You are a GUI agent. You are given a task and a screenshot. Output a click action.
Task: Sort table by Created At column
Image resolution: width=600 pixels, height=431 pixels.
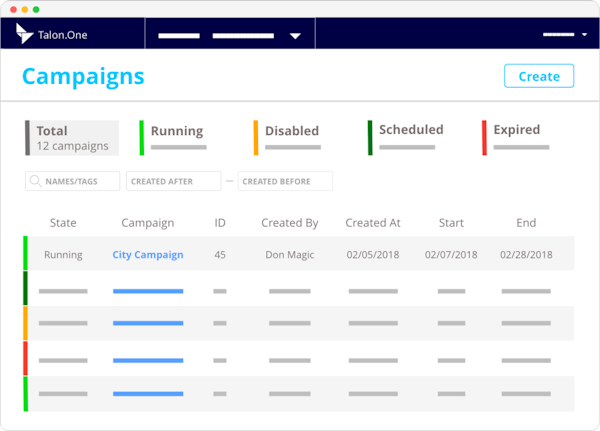tap(373, 223)
